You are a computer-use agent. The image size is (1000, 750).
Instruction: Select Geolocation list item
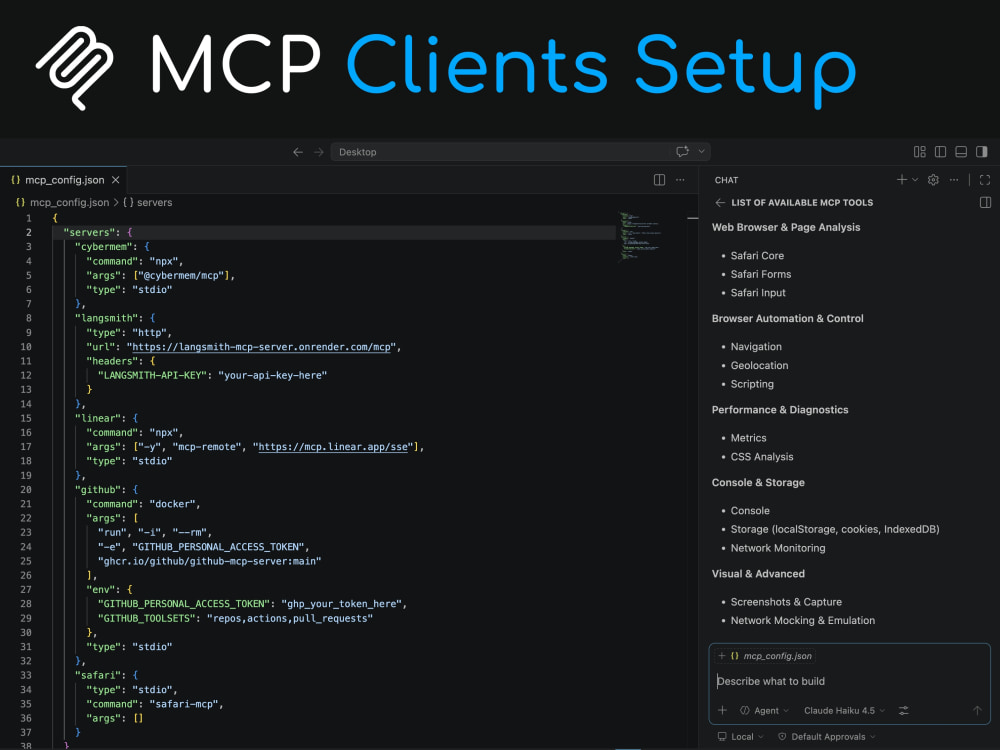(x=759, y=365)
